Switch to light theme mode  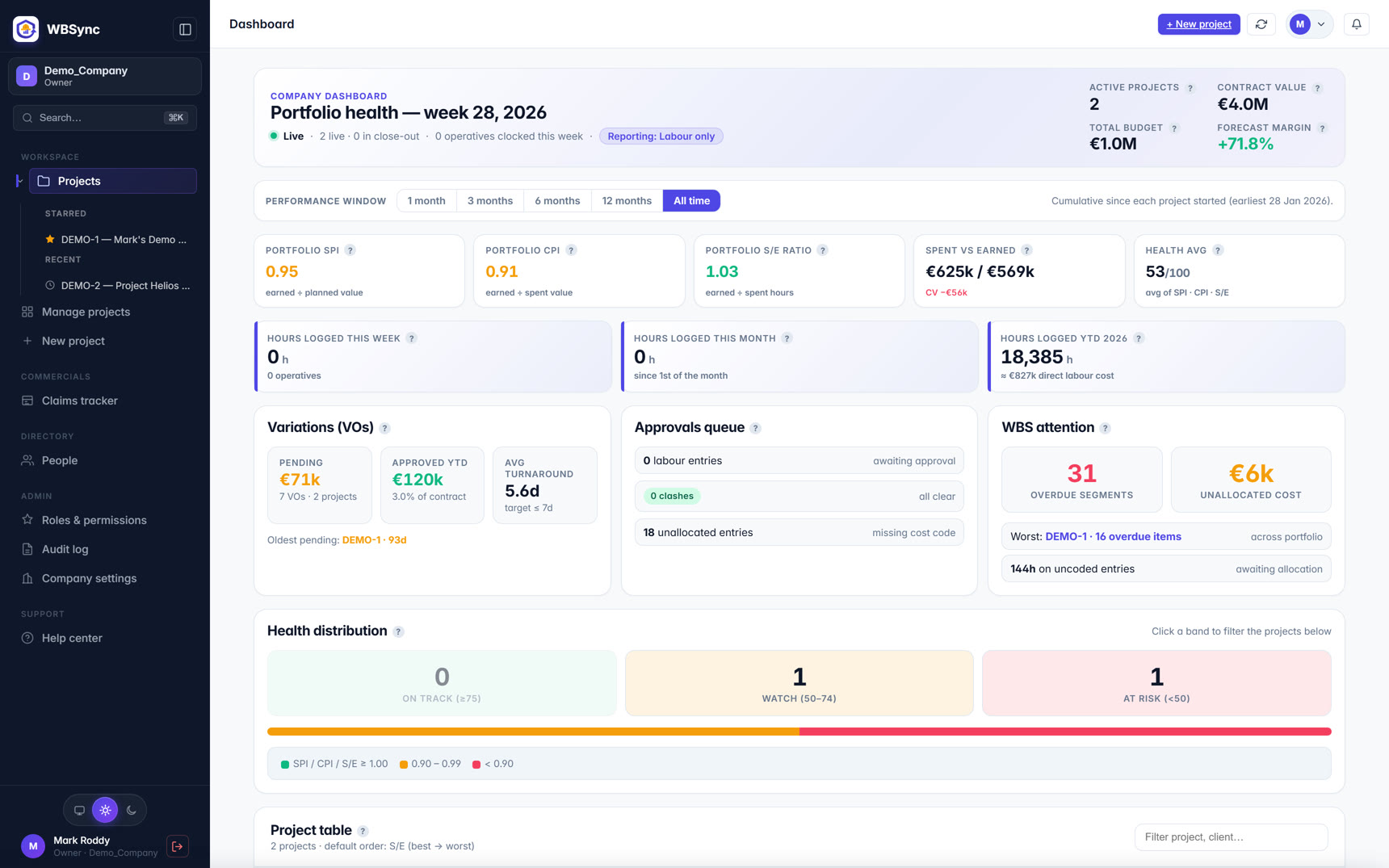tap(105, 810)
